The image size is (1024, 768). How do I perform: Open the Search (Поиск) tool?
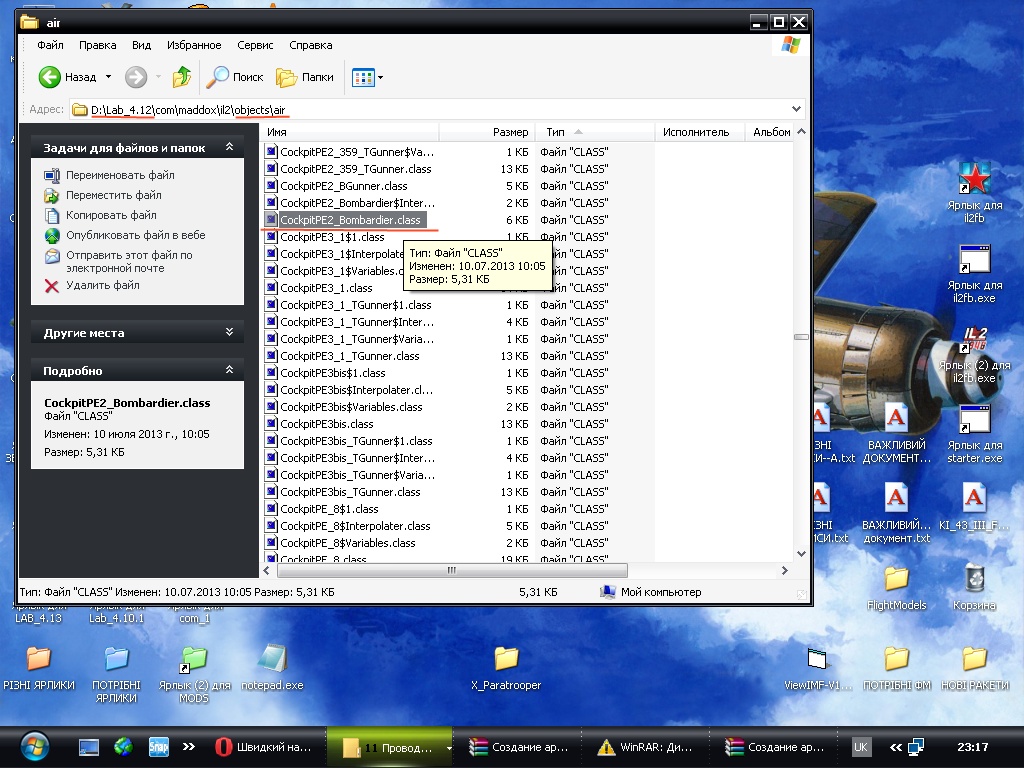click(235, 77)
